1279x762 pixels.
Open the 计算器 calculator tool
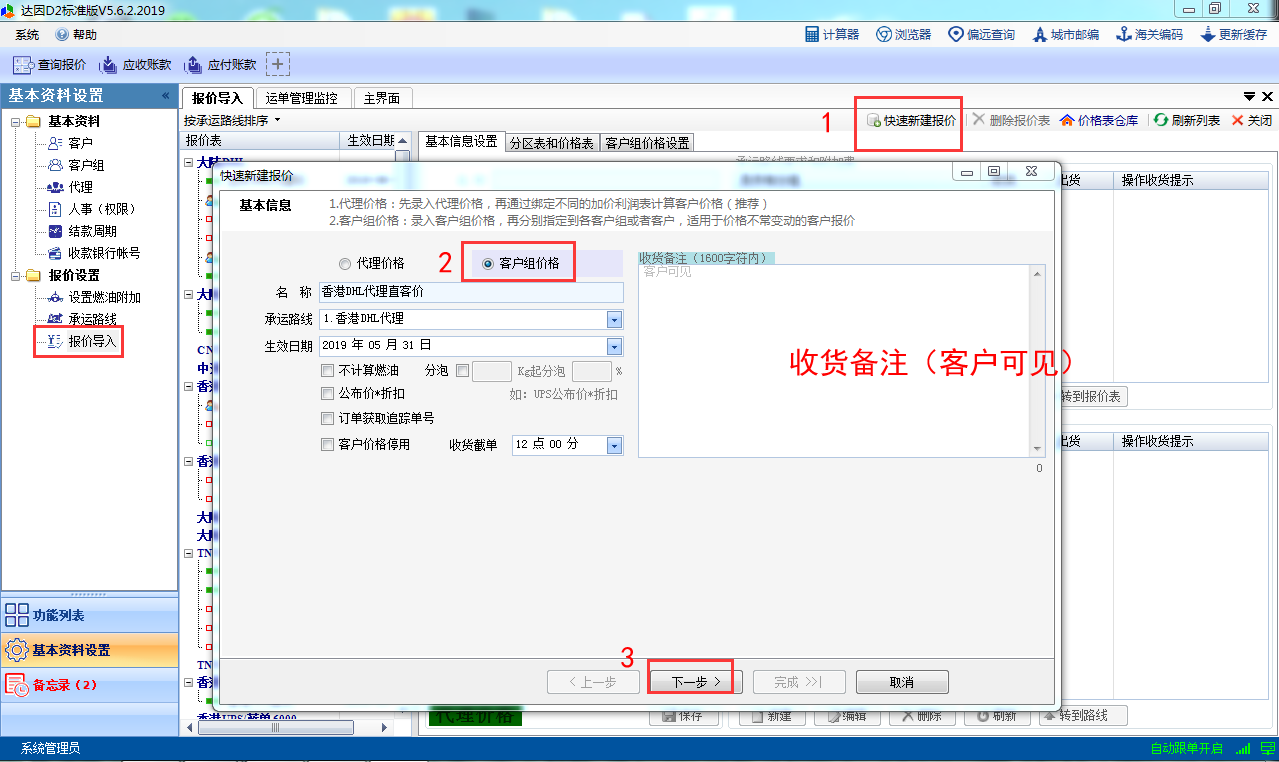(x=832, y=34)
